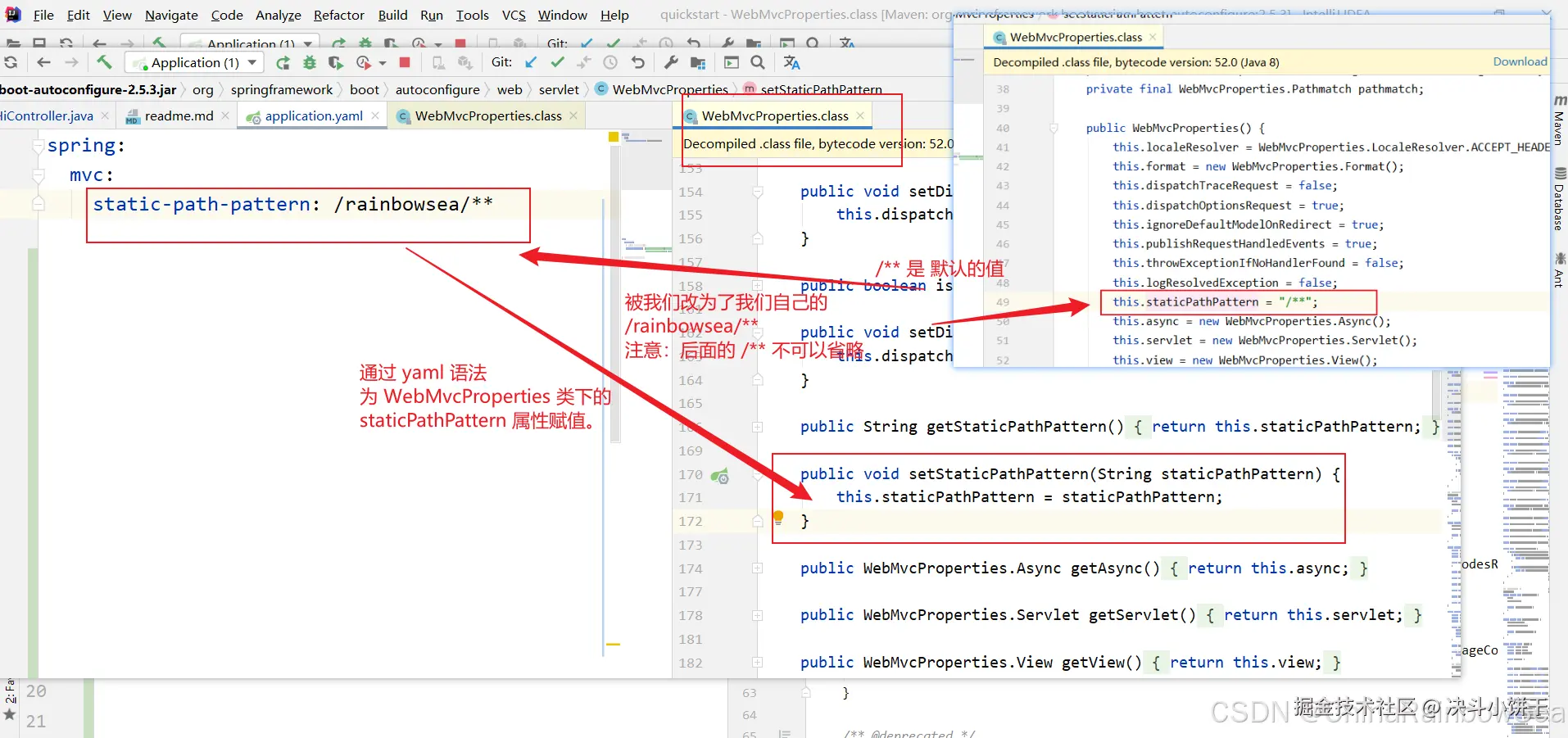
Task: Go forward with the right arrow icon
Action: pos(72,62)
